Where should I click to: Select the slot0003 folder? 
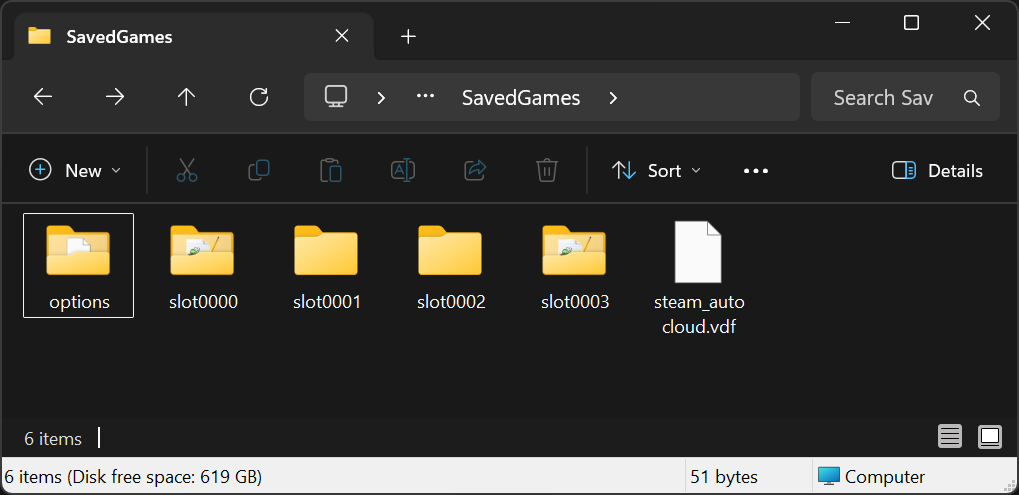(x=575, y=266)
